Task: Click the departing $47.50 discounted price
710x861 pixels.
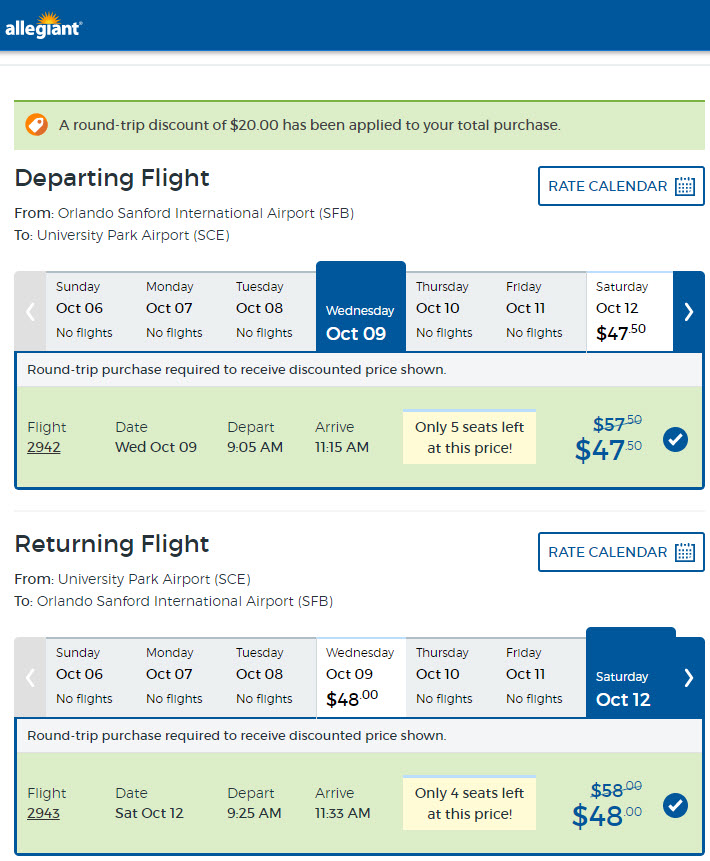Action: point(610,450)
